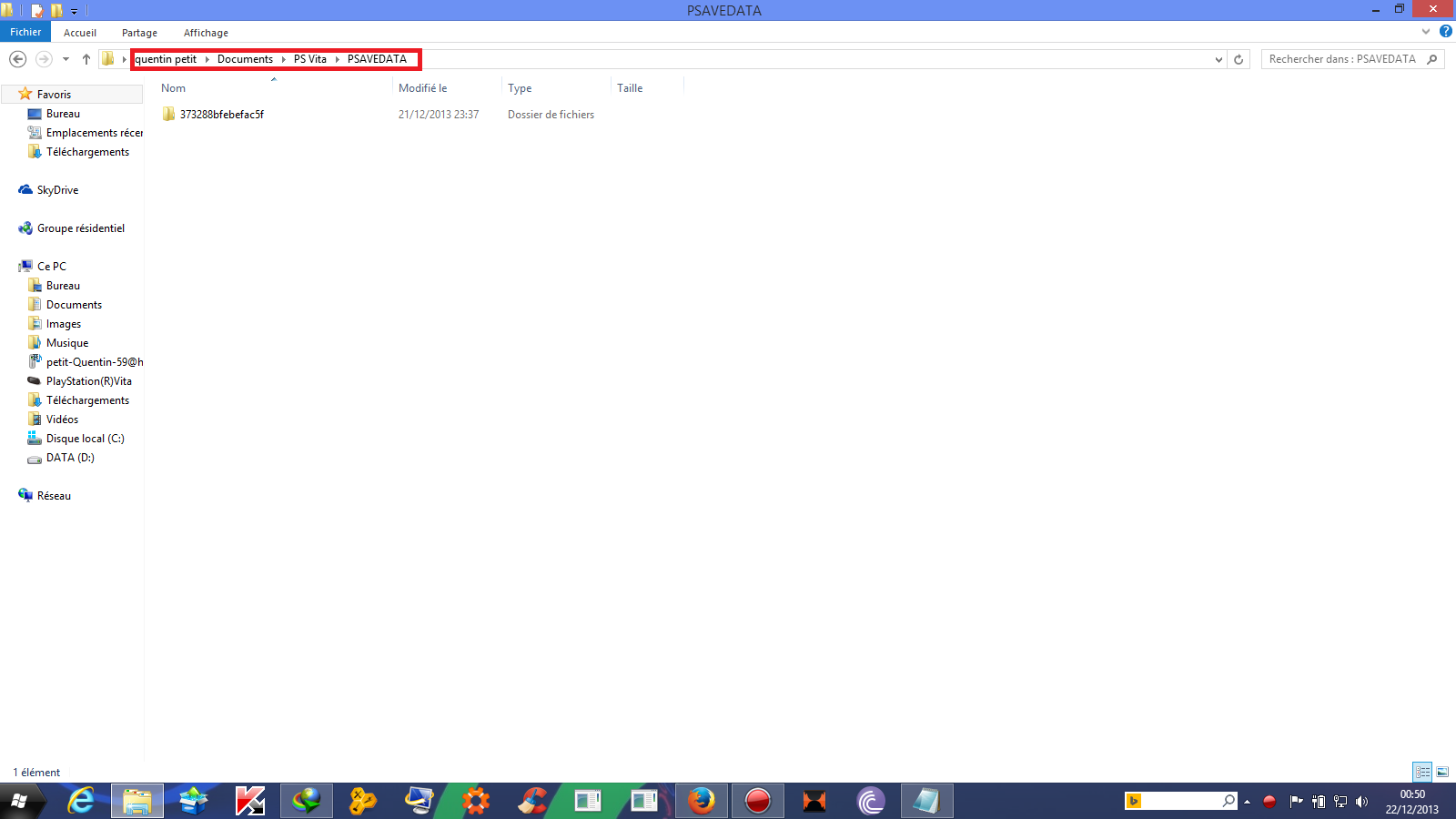The width and height of the screenshot is (1456, 819).
Task: Open the address bar history dropdown
Action: click(x=1218, y=59)
